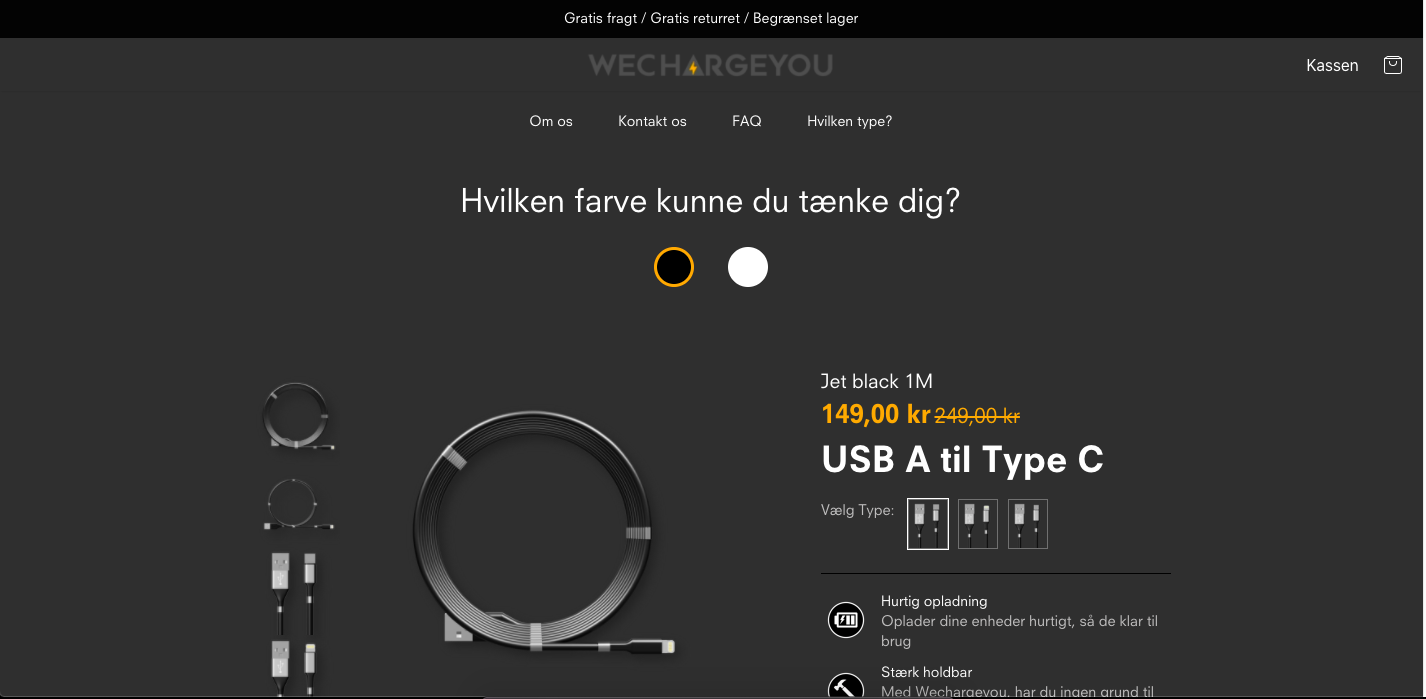Open the Om os page
1426x699 pixels.
(x=551, y=121)
